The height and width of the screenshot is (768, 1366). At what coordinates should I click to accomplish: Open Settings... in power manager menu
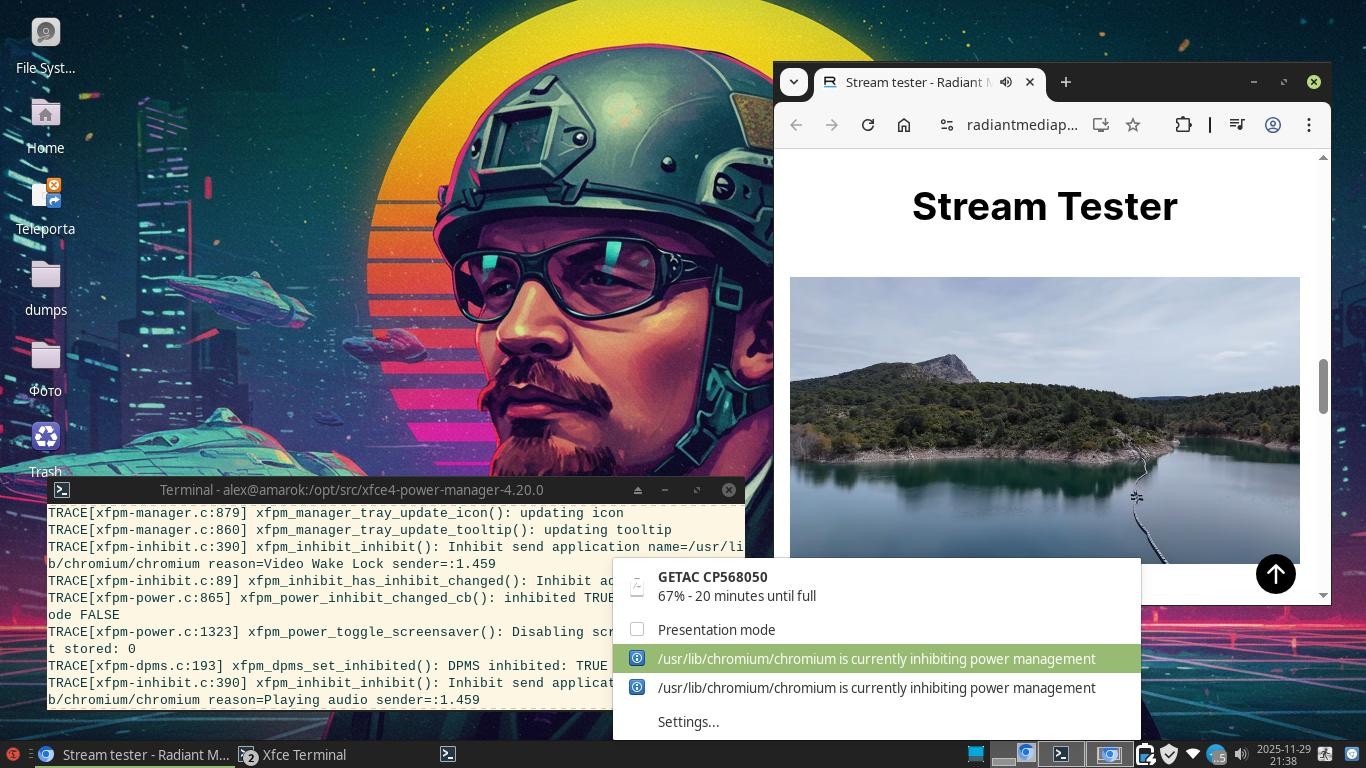688,722
